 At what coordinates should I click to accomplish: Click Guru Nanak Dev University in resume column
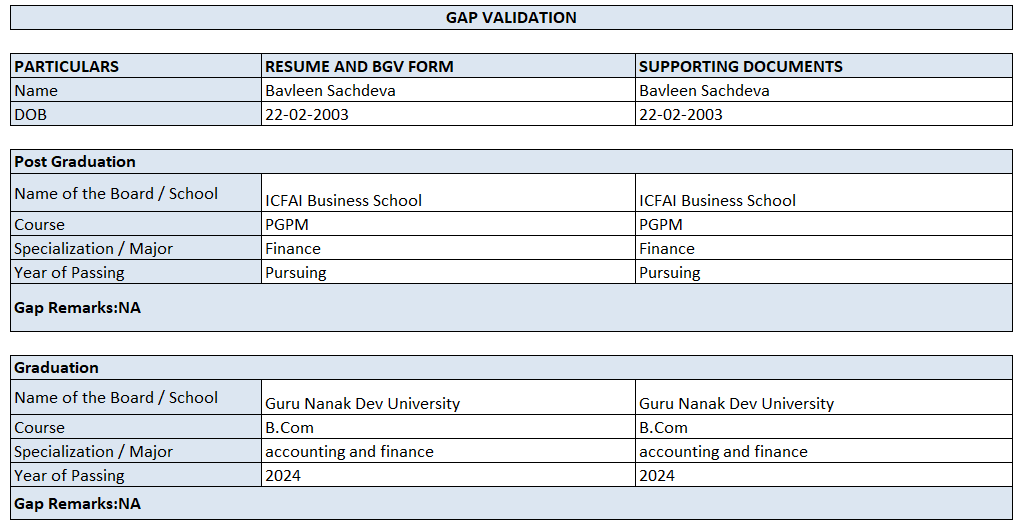click(x=362, y=404)
